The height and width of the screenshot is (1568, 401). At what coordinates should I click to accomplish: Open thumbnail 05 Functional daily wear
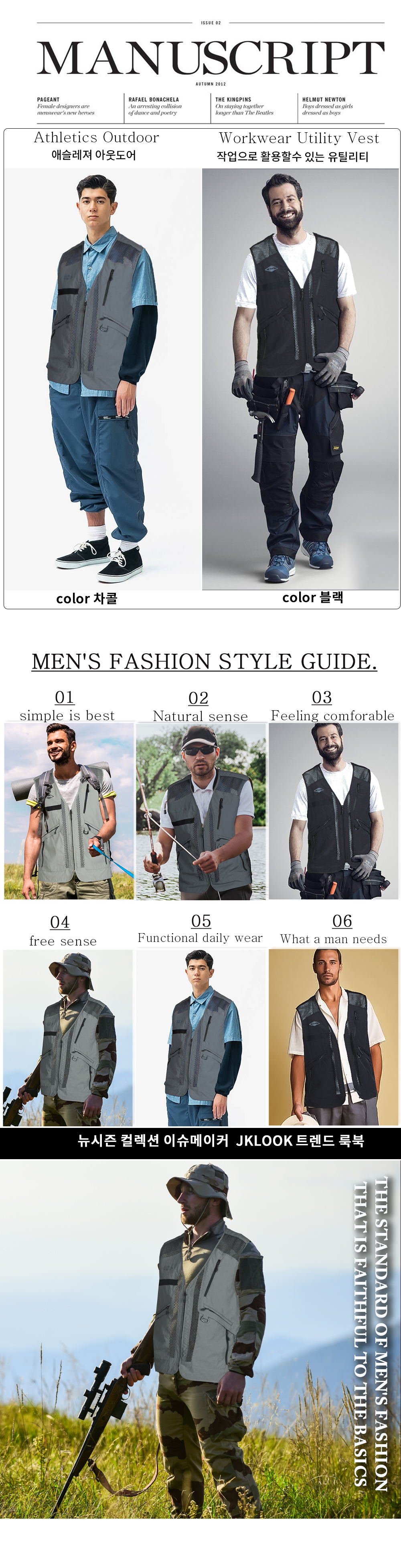(x=201, y=1037)
